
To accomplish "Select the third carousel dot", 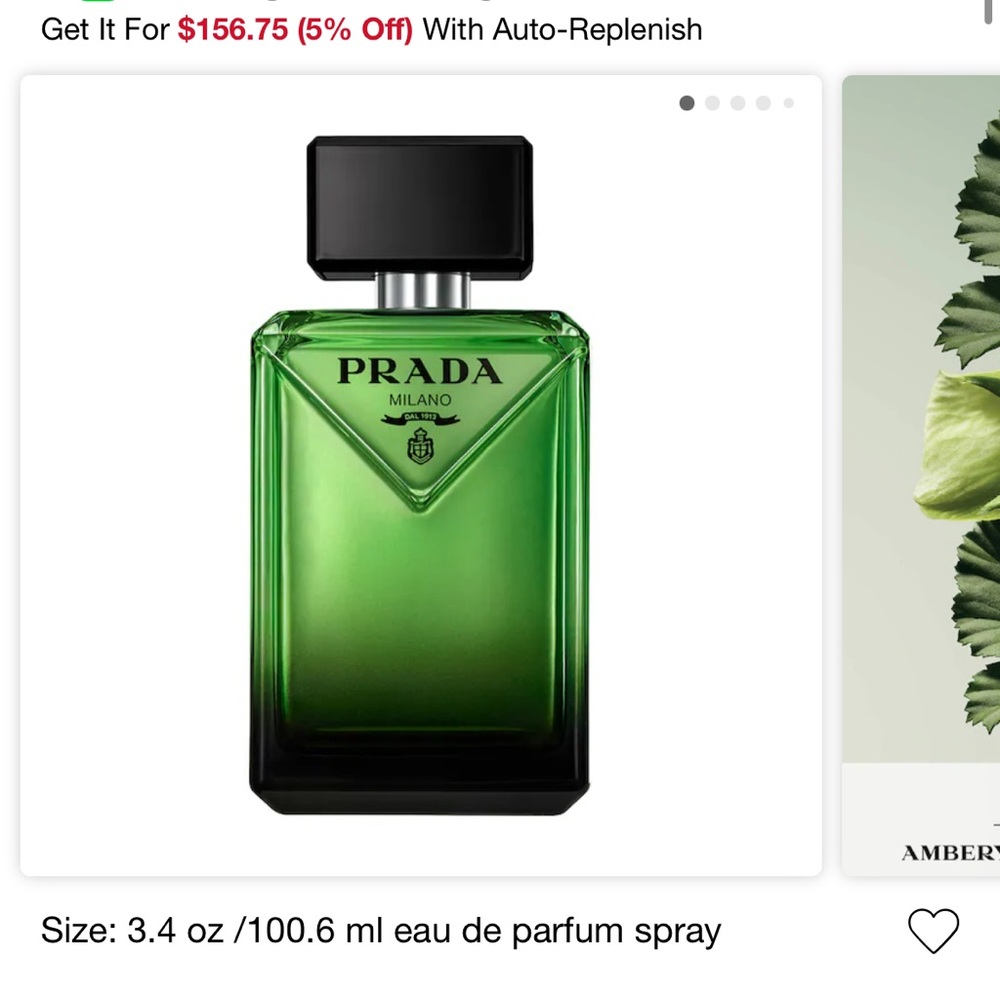I will pos(737,102).
